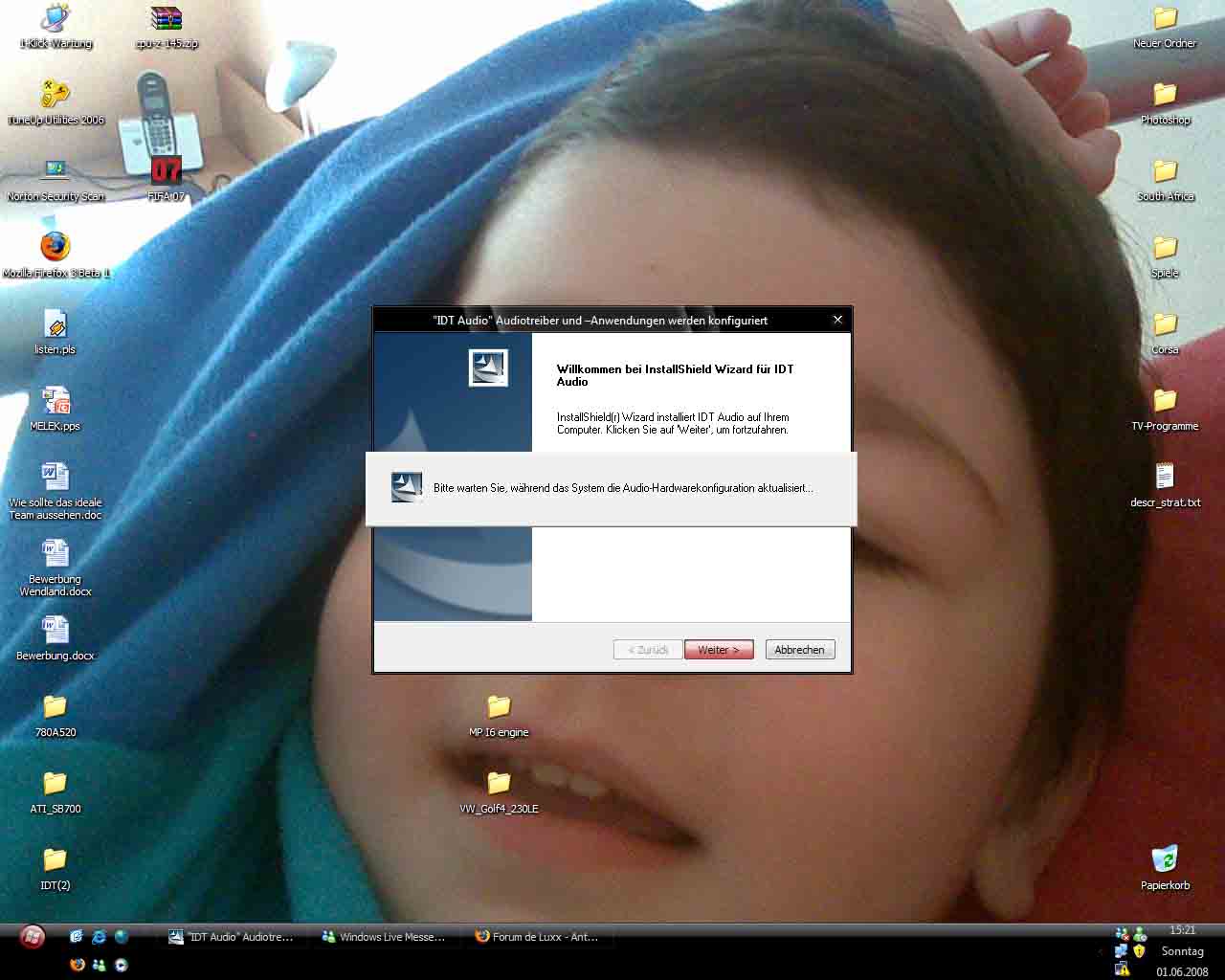1225x980 pixels.
Task: Click Abbrechen to cancel the IDT Audio installer
Action: 800,650
